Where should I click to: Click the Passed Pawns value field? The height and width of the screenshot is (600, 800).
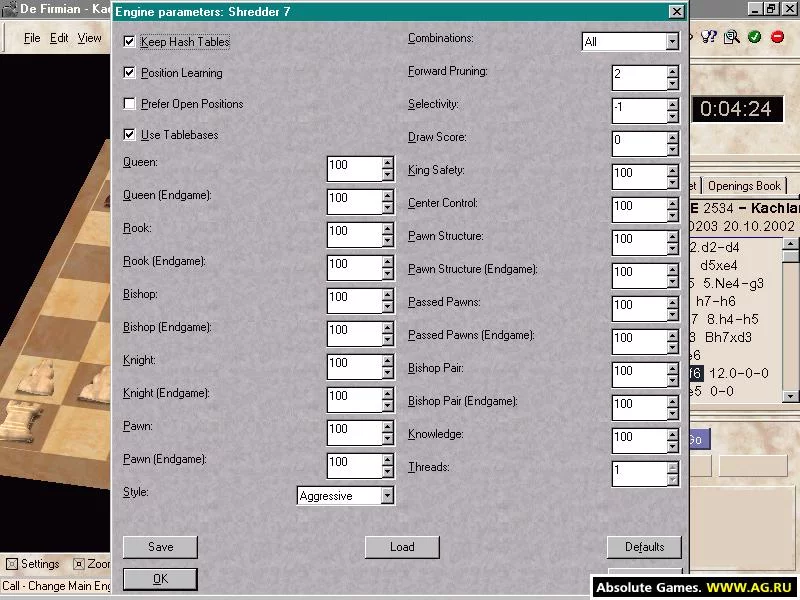coord(639,309)
